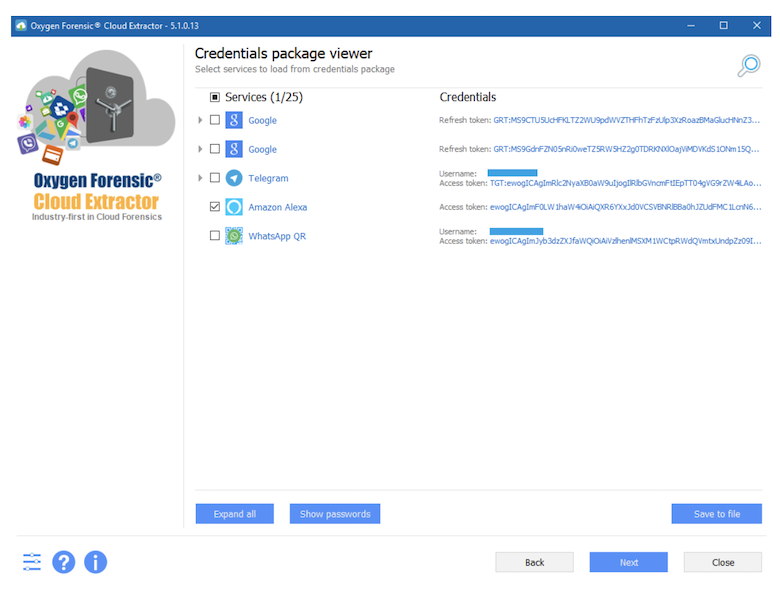Toggle the Services select-all checkbox
Viewport: 780px width, 607px height.
click(x=214, y=97)
